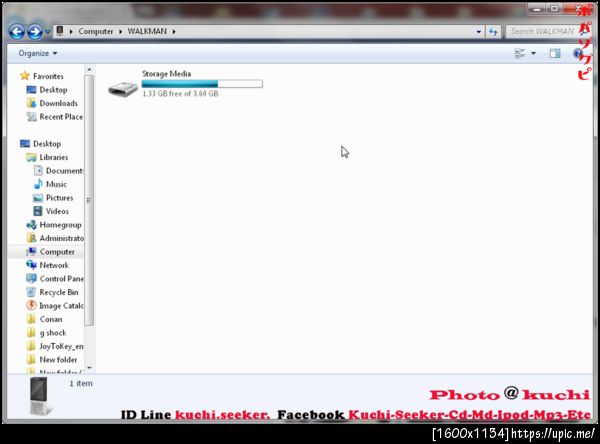The height and width of the screenshot is (444, 600).
Task: Select the Computer icon in tree
Action: click(x=31, y=251)
